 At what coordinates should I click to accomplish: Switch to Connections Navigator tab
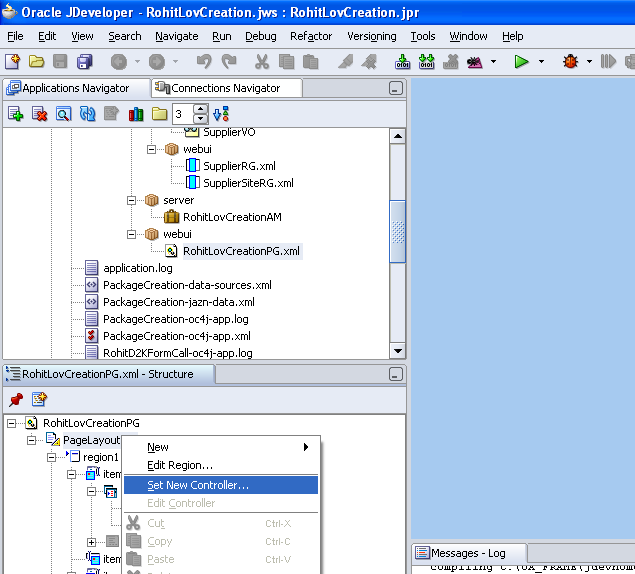(x=227, y=88)
